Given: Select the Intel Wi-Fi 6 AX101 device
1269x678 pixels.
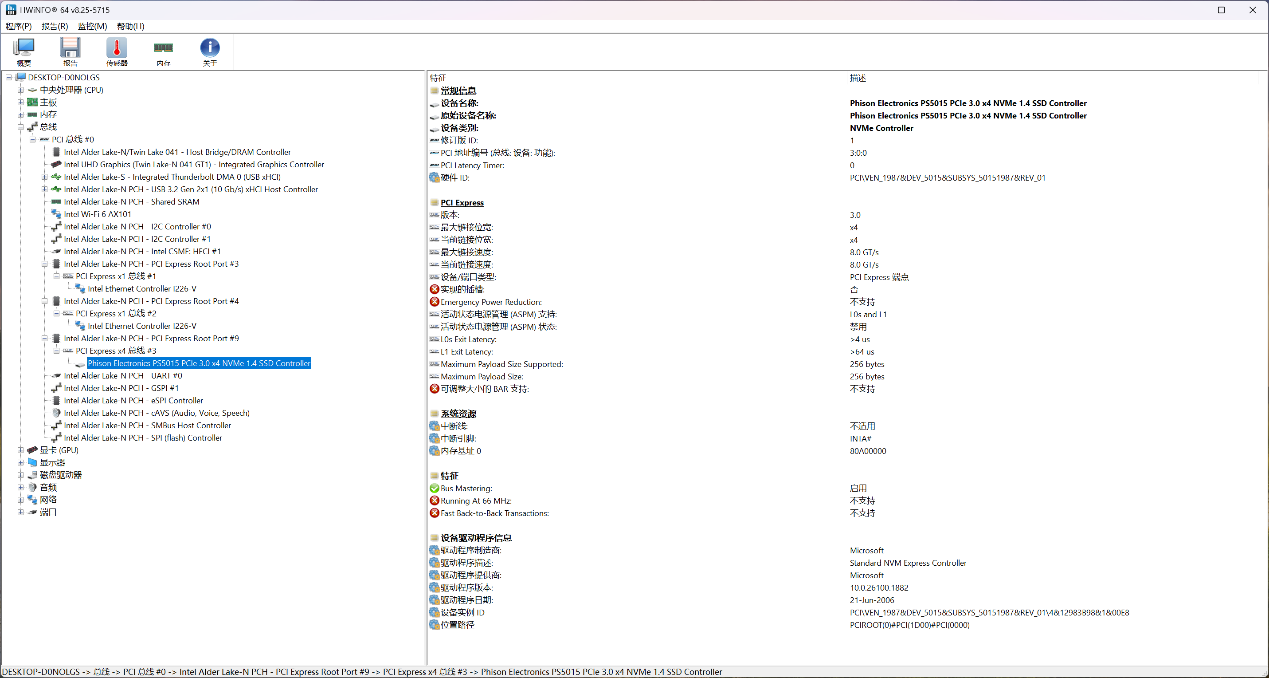Looking at the screenshot, I should pyautogui.click(x=97, y=214).
